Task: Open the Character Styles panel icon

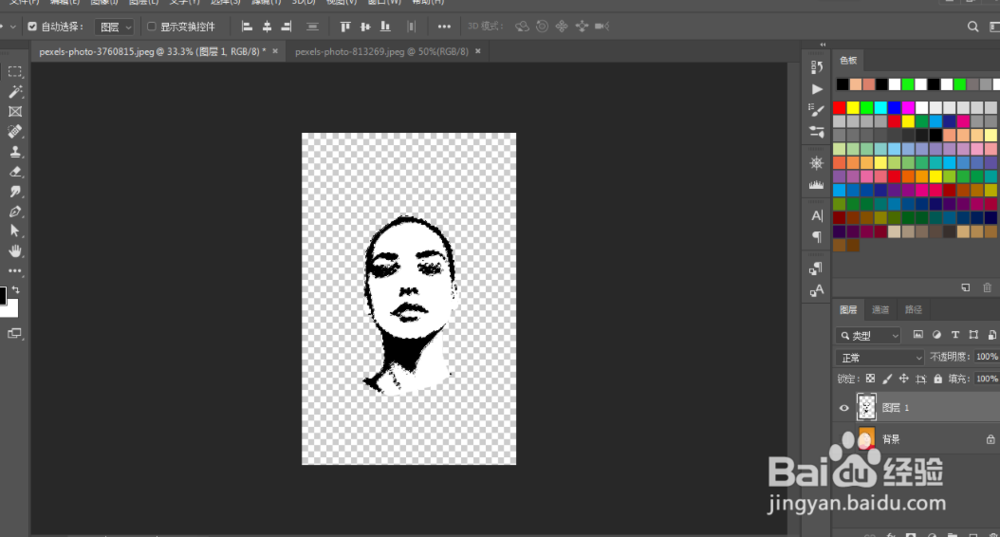Action: pos(816,291)
